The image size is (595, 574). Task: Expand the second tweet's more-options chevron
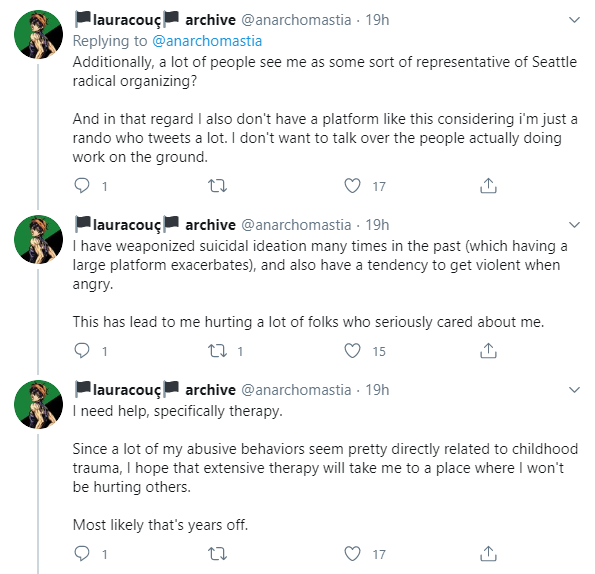(575, 225)
